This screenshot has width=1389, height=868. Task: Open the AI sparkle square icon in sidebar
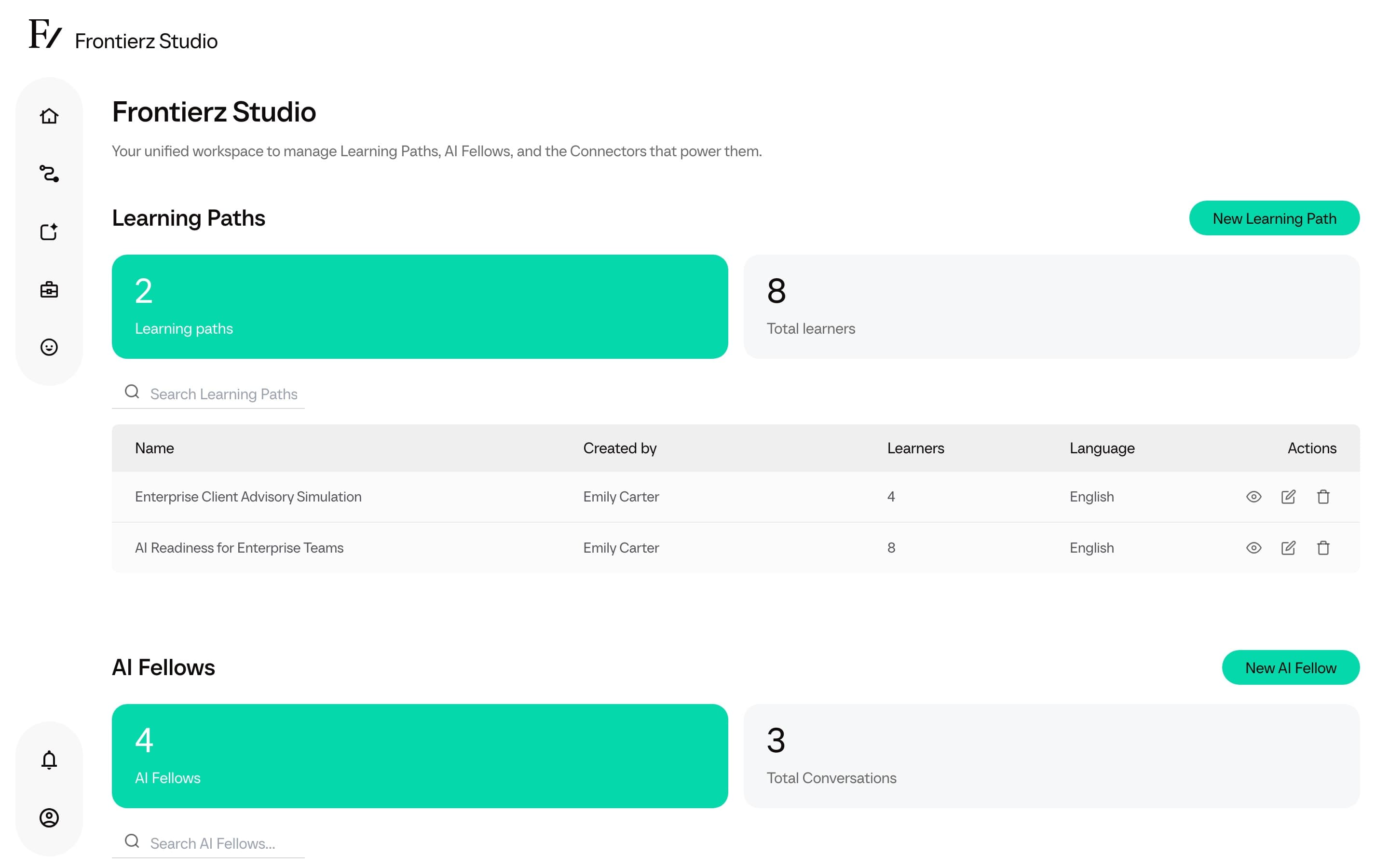[x=49, y=231]
